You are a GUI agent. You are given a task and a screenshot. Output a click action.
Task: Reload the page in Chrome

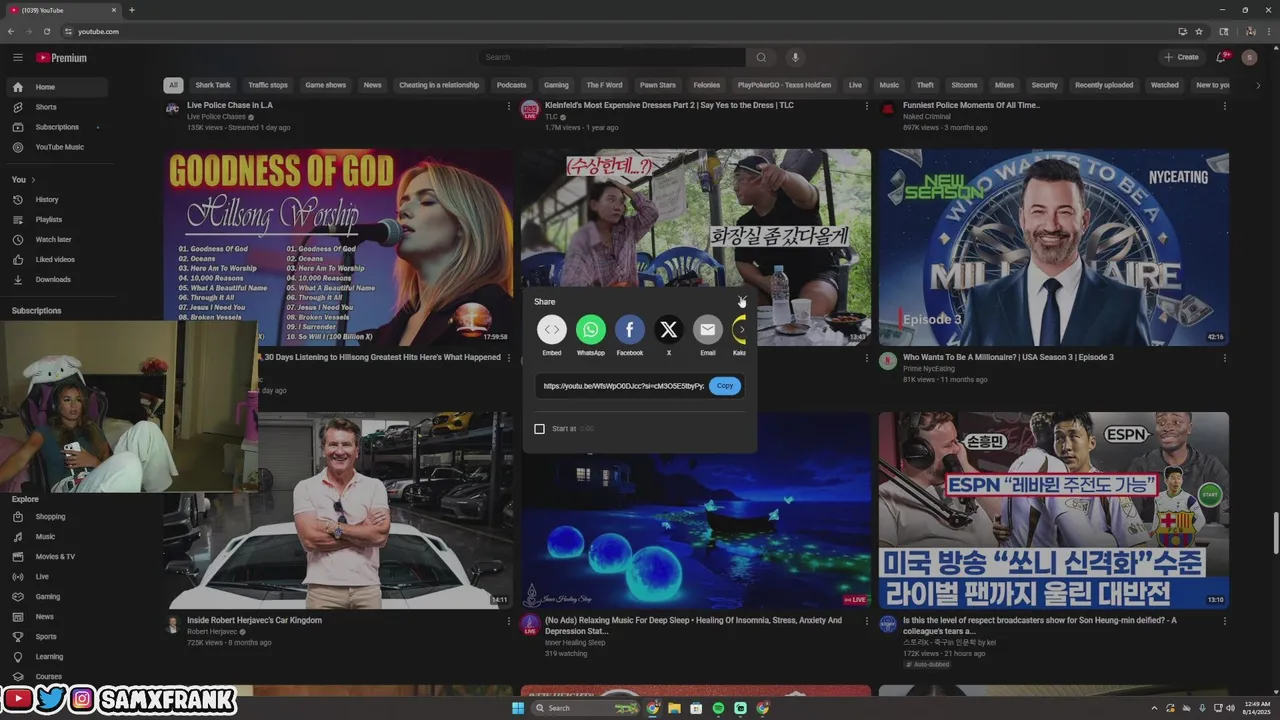tap(47, 31)
